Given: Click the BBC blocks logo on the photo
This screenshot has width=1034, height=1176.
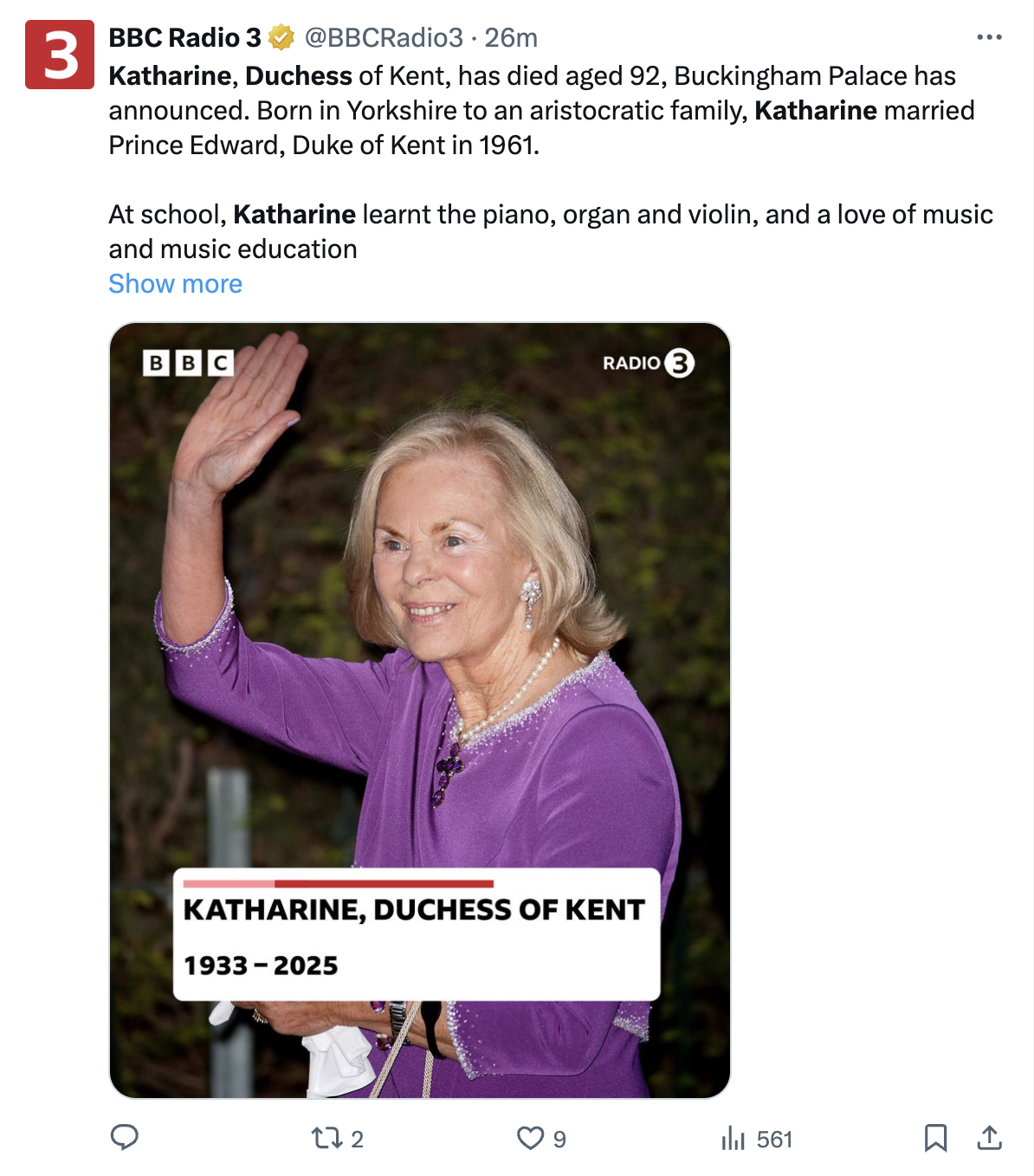Looking at the screenshot, I should (x=188, y=362).
